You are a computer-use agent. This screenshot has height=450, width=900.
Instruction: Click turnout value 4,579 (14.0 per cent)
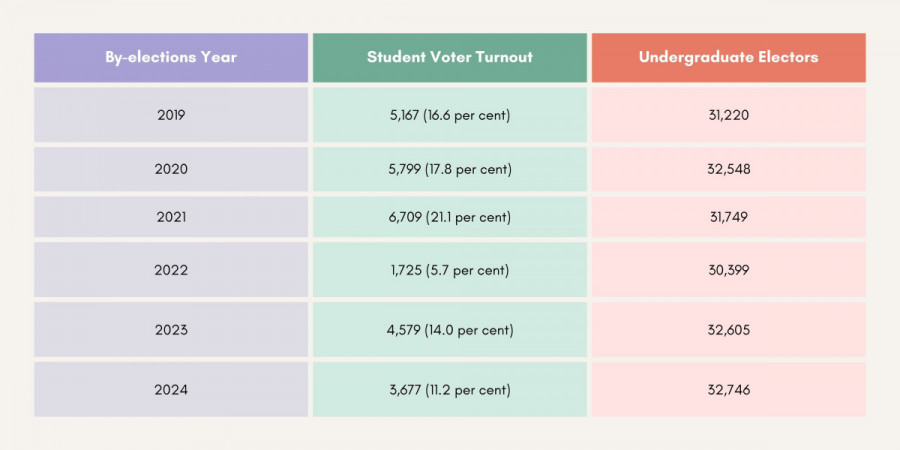click(x=449, y=330)
